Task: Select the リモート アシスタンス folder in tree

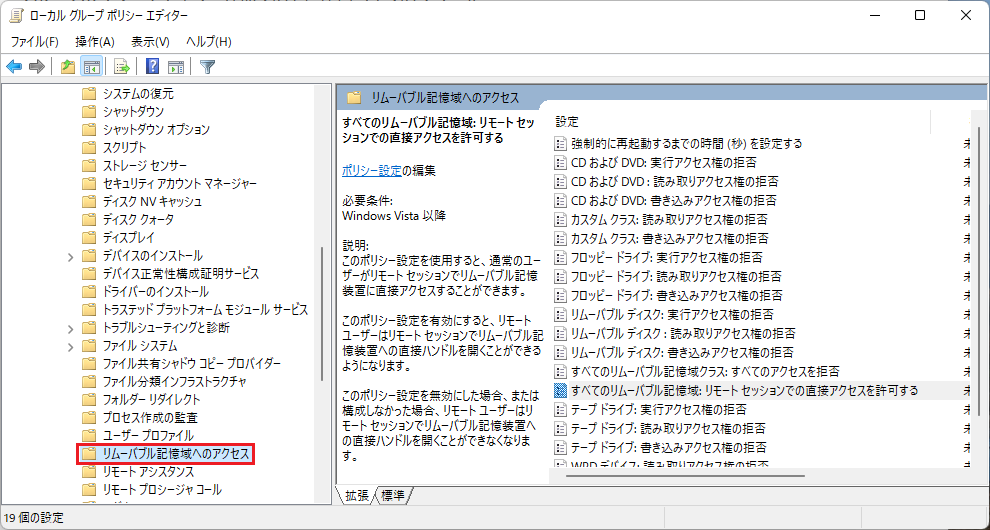Action: coord(148,472)
